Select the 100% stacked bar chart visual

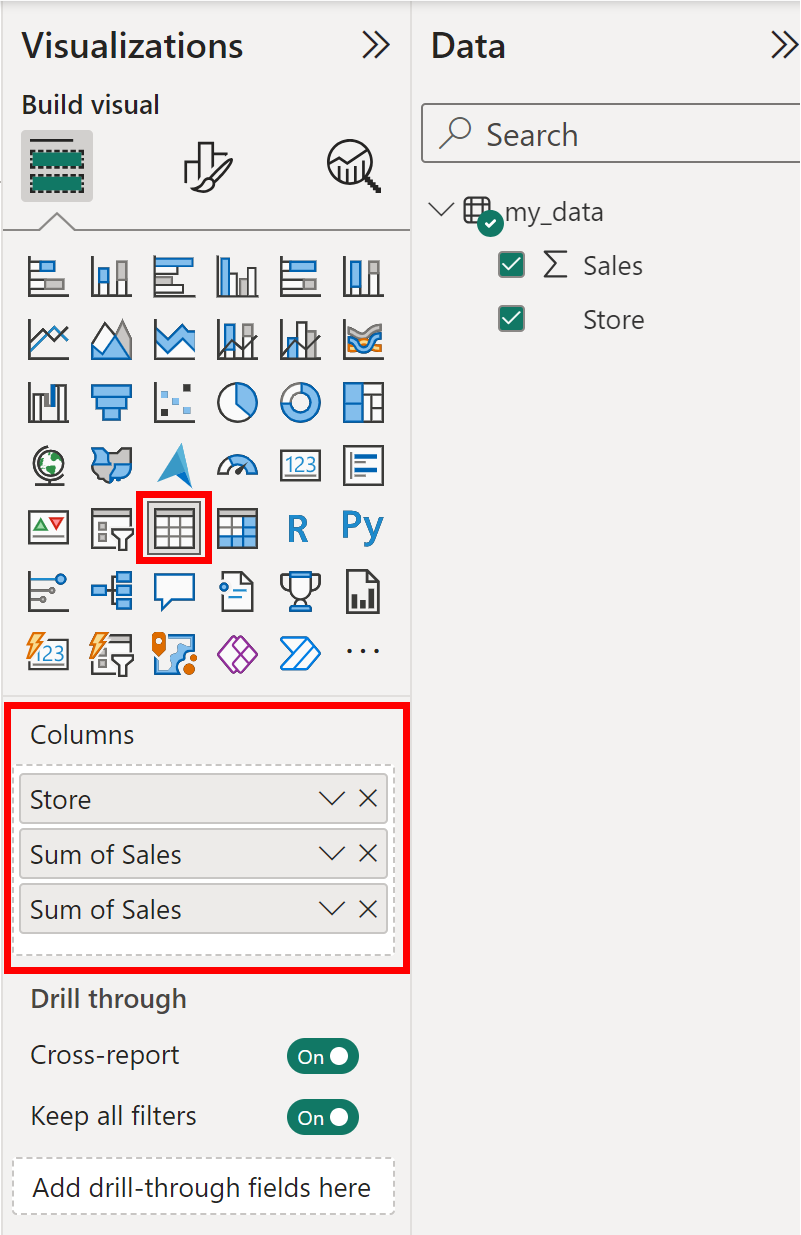[300, 277]
